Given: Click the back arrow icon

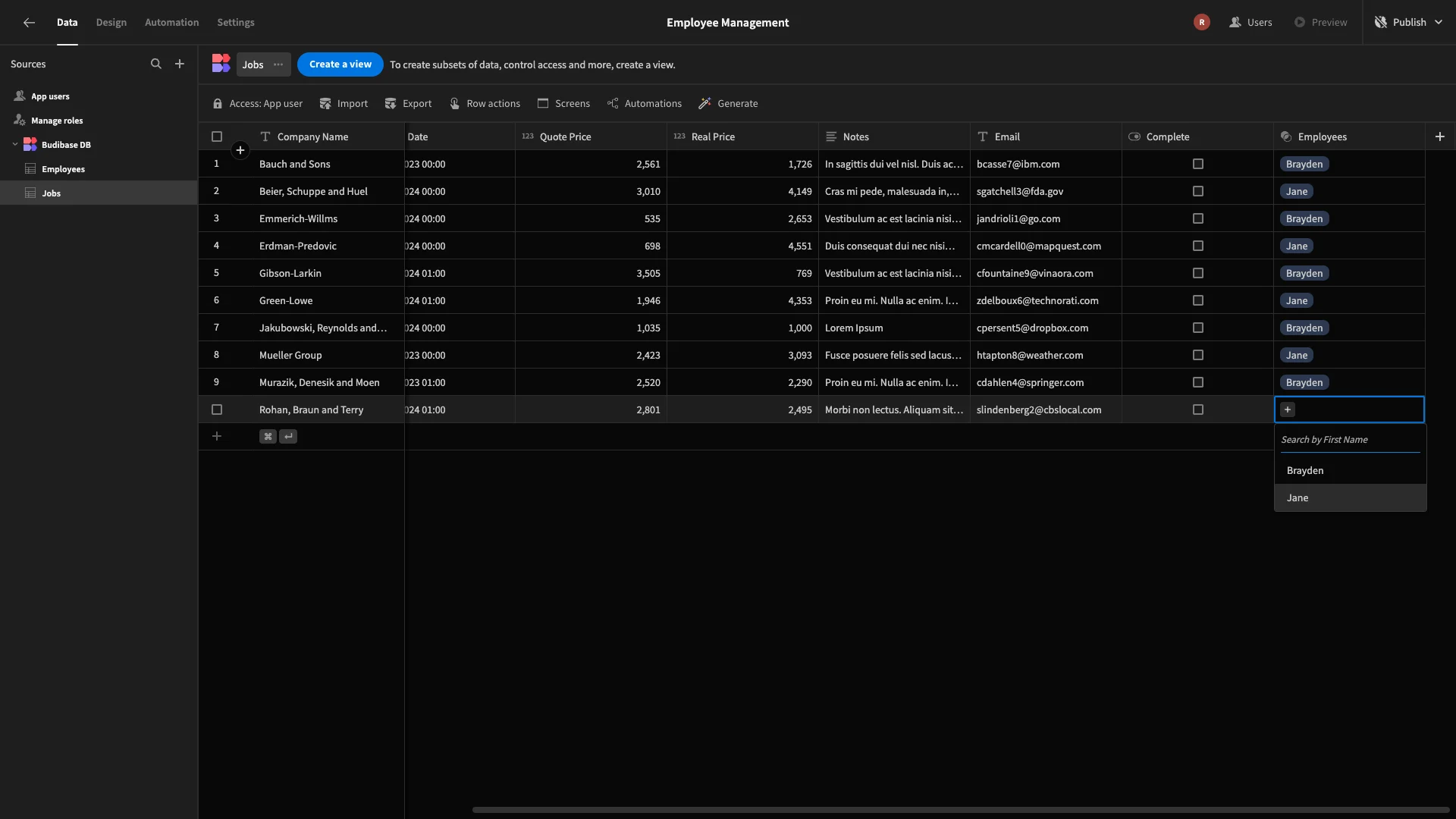Looking at the screenshot, I should pos(29,23).
